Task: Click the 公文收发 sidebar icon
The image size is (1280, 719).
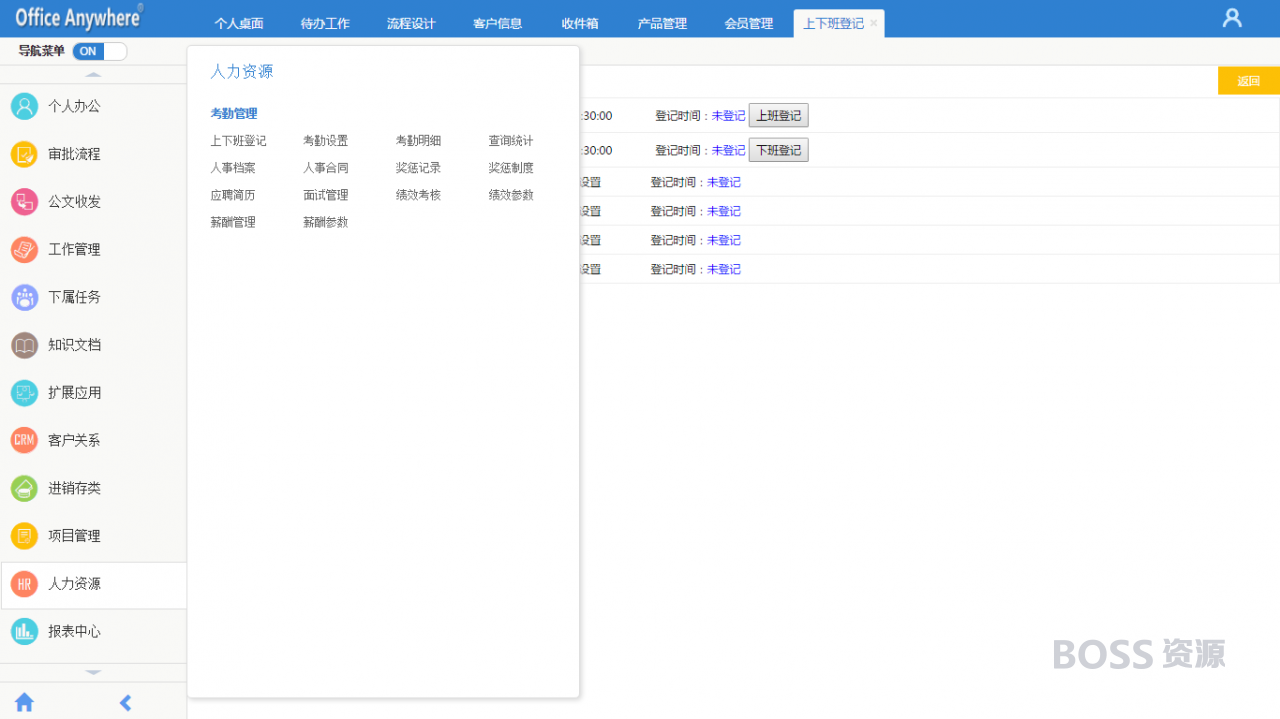Action: 24,201
